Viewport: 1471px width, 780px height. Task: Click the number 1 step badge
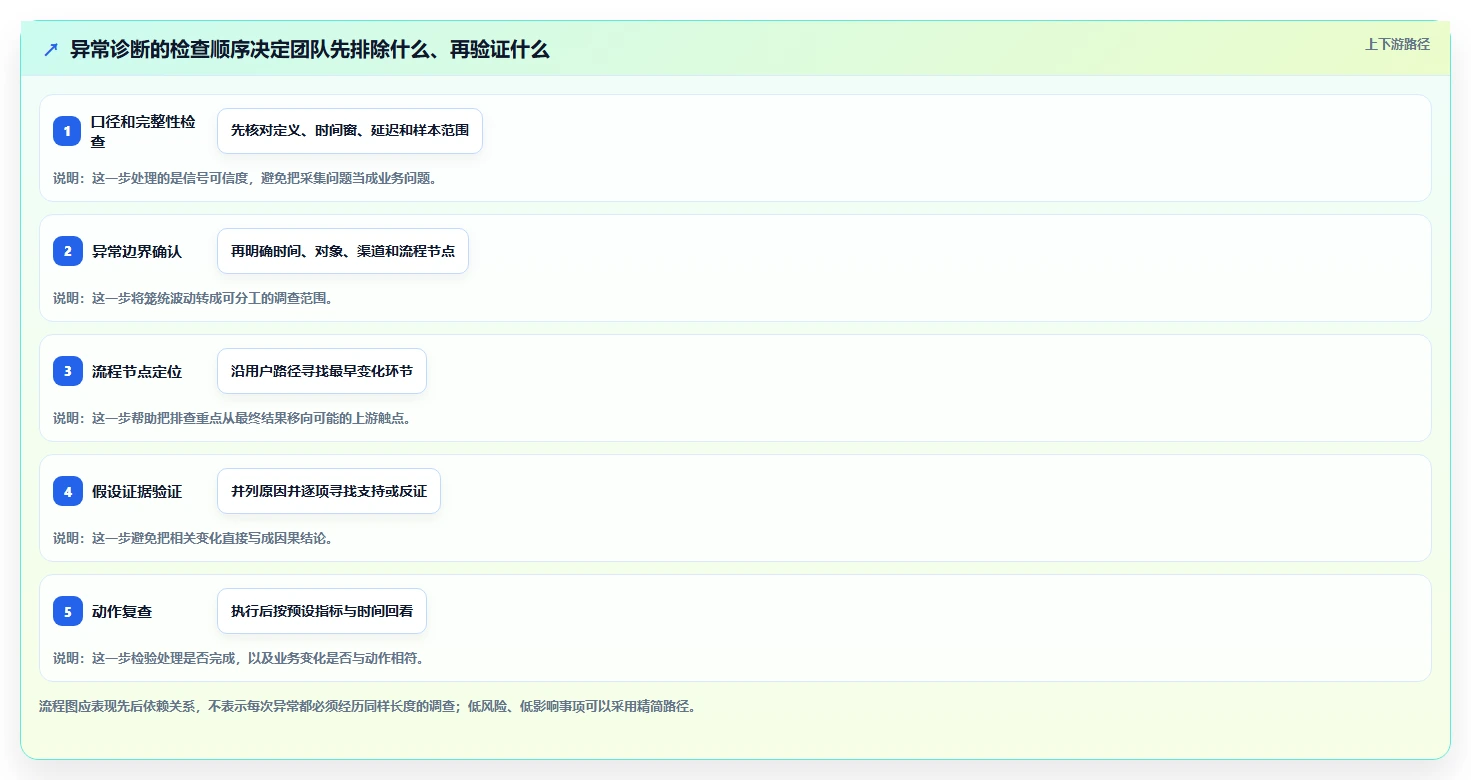click(68, 131)
